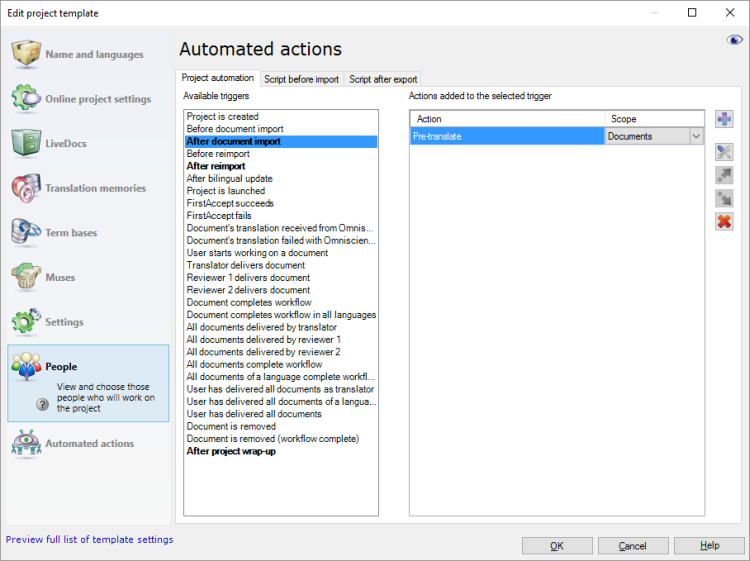This screenshot has height=561, width=750.
Task: Open Preview full list of template settings
Action: pos(89,540)
